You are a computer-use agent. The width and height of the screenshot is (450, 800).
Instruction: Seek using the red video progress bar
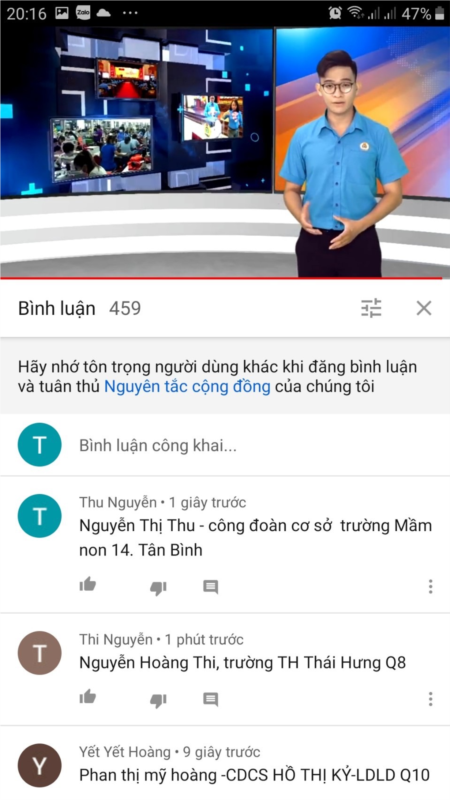pyautogui.click(x=221, y=279)
